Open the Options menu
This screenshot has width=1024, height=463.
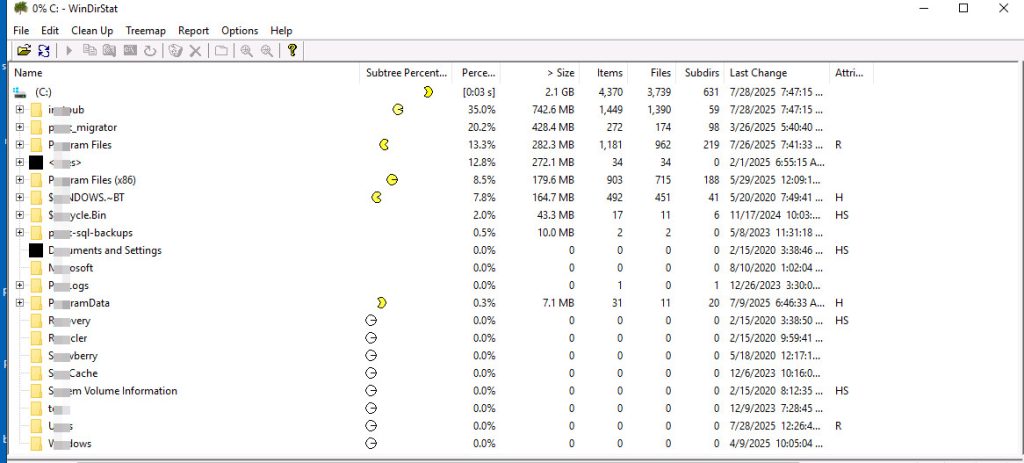239,31
